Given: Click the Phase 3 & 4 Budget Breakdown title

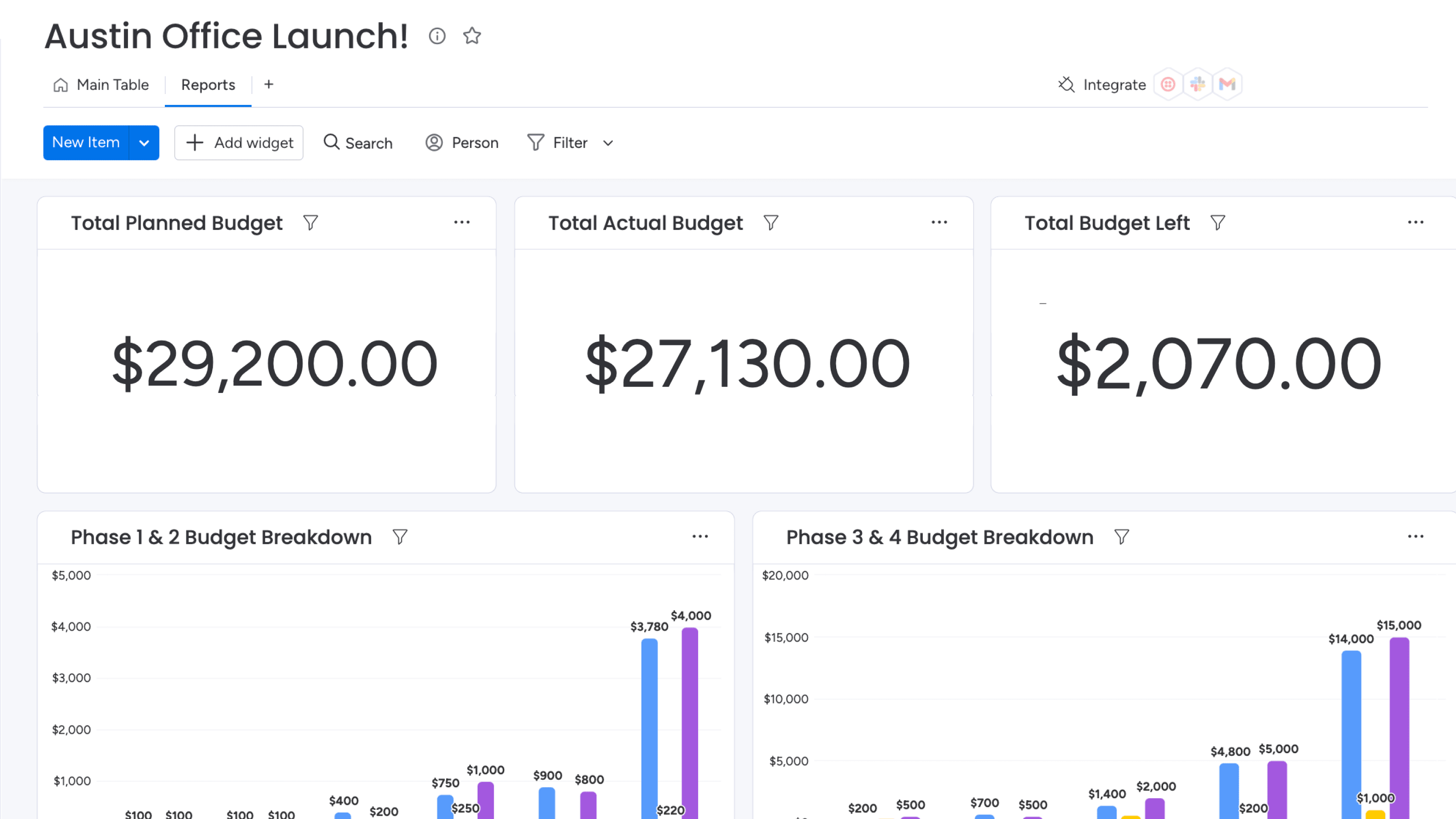Looking at the screenshot, I should [940, 538].
